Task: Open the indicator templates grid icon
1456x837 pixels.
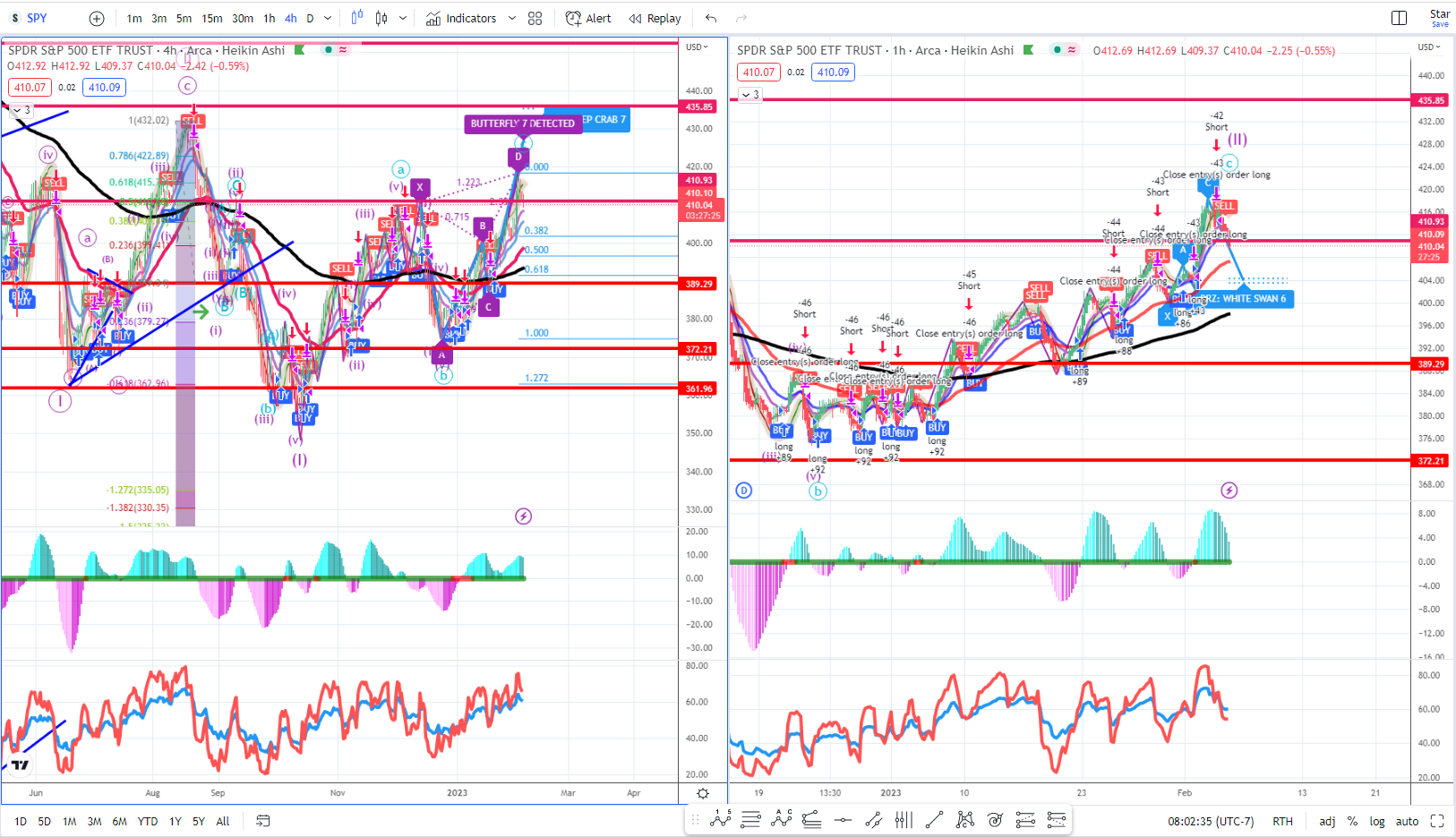Action: [535, 18]
